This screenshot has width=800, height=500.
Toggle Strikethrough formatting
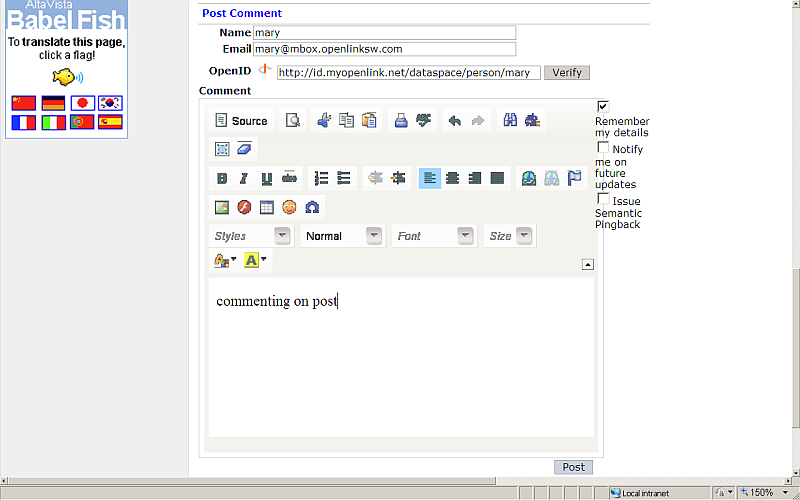click(x=289, y=178)
